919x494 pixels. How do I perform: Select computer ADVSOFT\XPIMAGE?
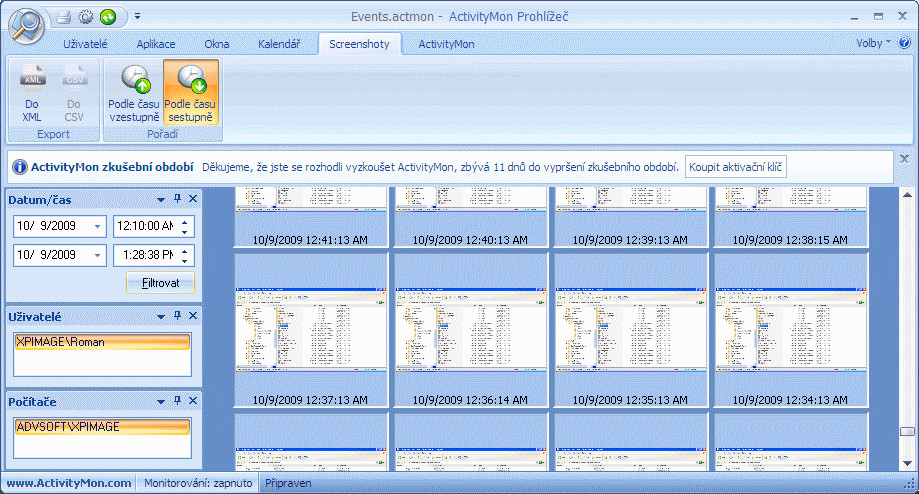click(x=102, y=427)
